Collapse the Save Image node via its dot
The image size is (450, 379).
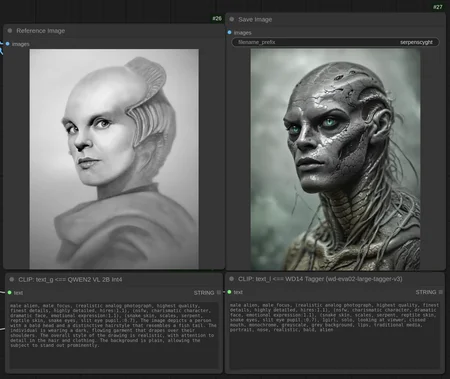pyautogui.click(x=232, y=19)
